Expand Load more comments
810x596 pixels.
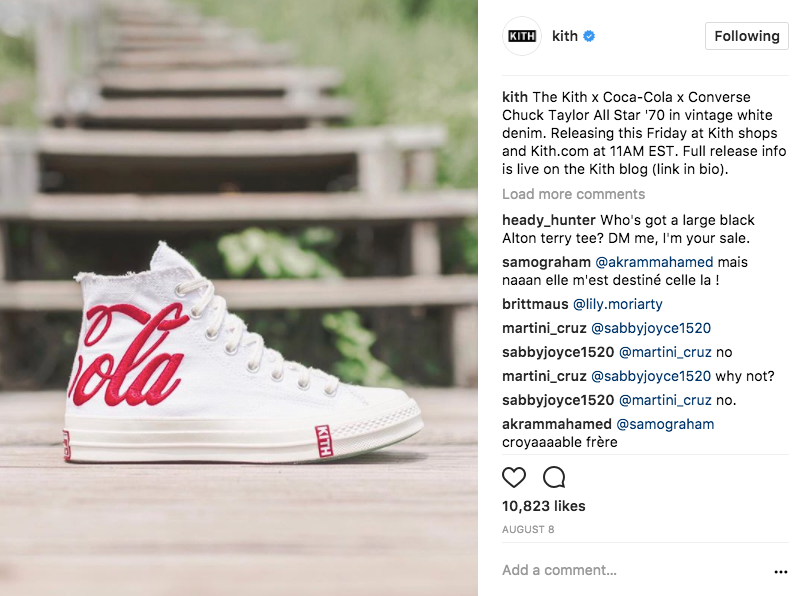coord(573,194)
